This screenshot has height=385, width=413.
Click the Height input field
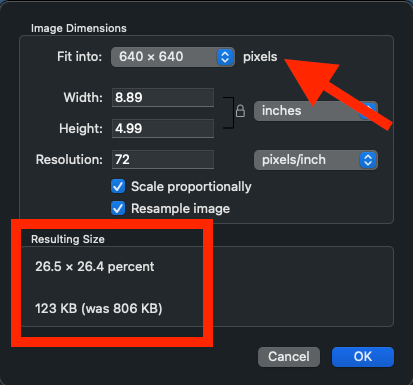163,128
